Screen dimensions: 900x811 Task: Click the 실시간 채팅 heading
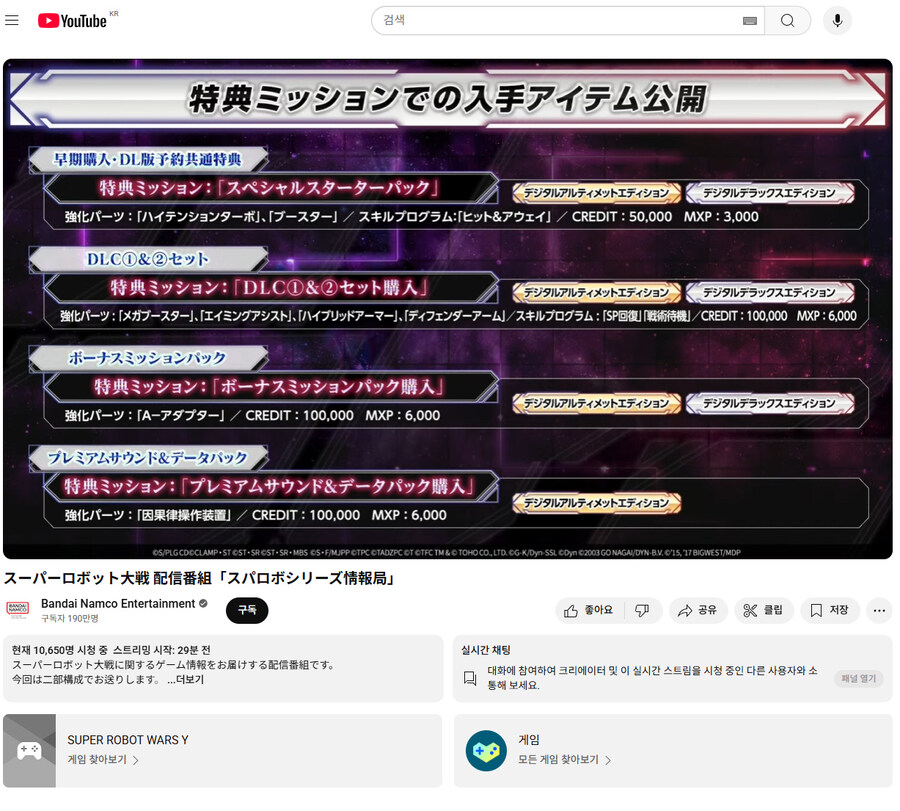click(x=486, y=650)
